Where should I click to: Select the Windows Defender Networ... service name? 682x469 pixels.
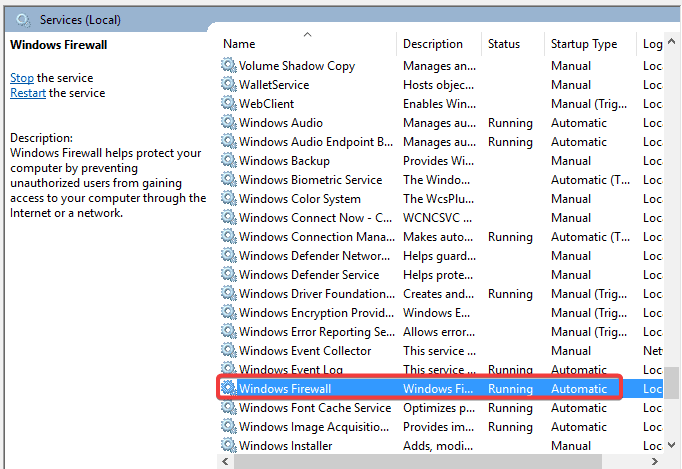pos(314,256)
